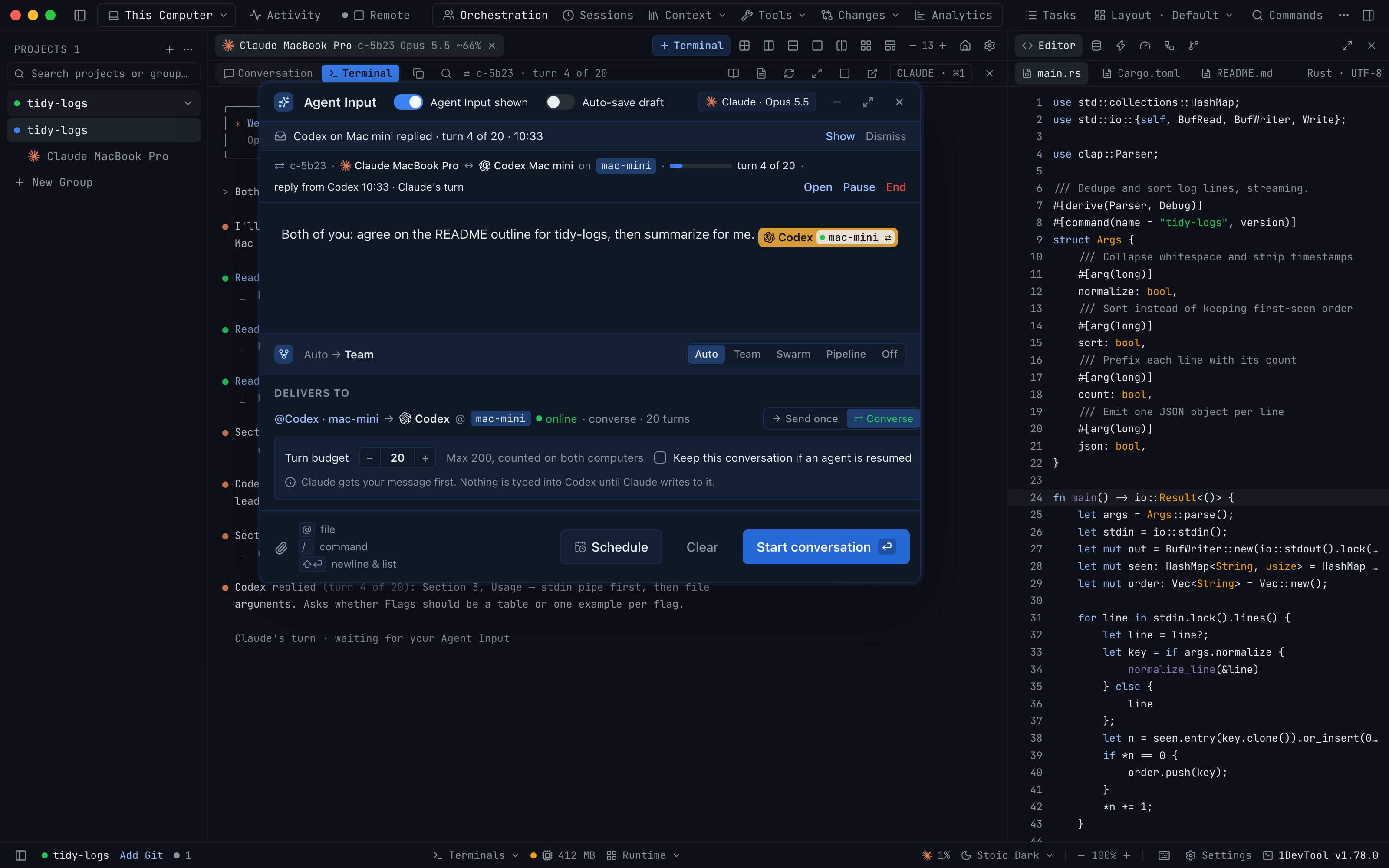This screenshot has width=1389, height=868.
Task: Open Layout Default dropdown
Action: pyautogui.click(x=1164, y=15)
